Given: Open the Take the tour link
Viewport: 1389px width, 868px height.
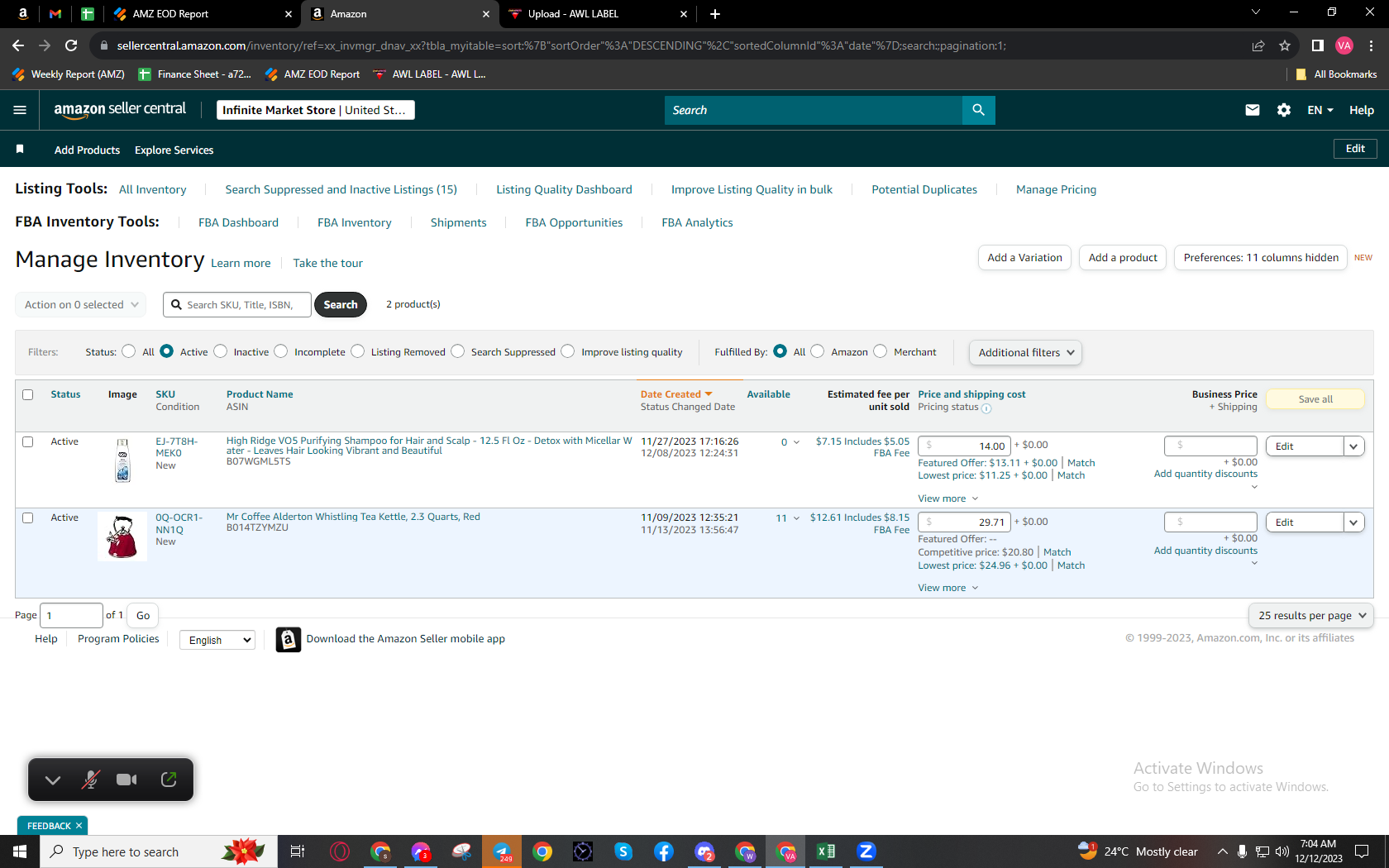Looking at the screenshot, I should [327, 263].
